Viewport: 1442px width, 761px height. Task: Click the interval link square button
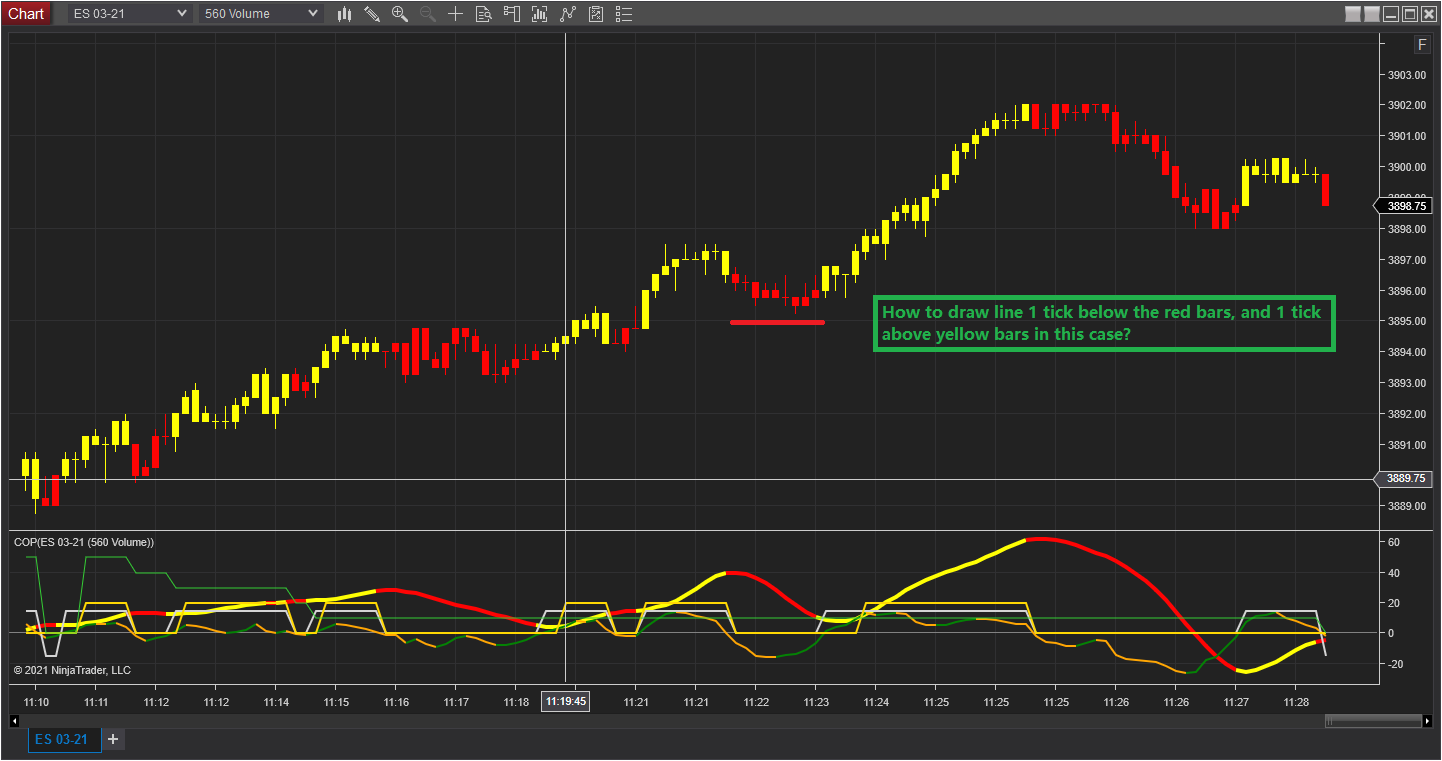coord(1371,14)
